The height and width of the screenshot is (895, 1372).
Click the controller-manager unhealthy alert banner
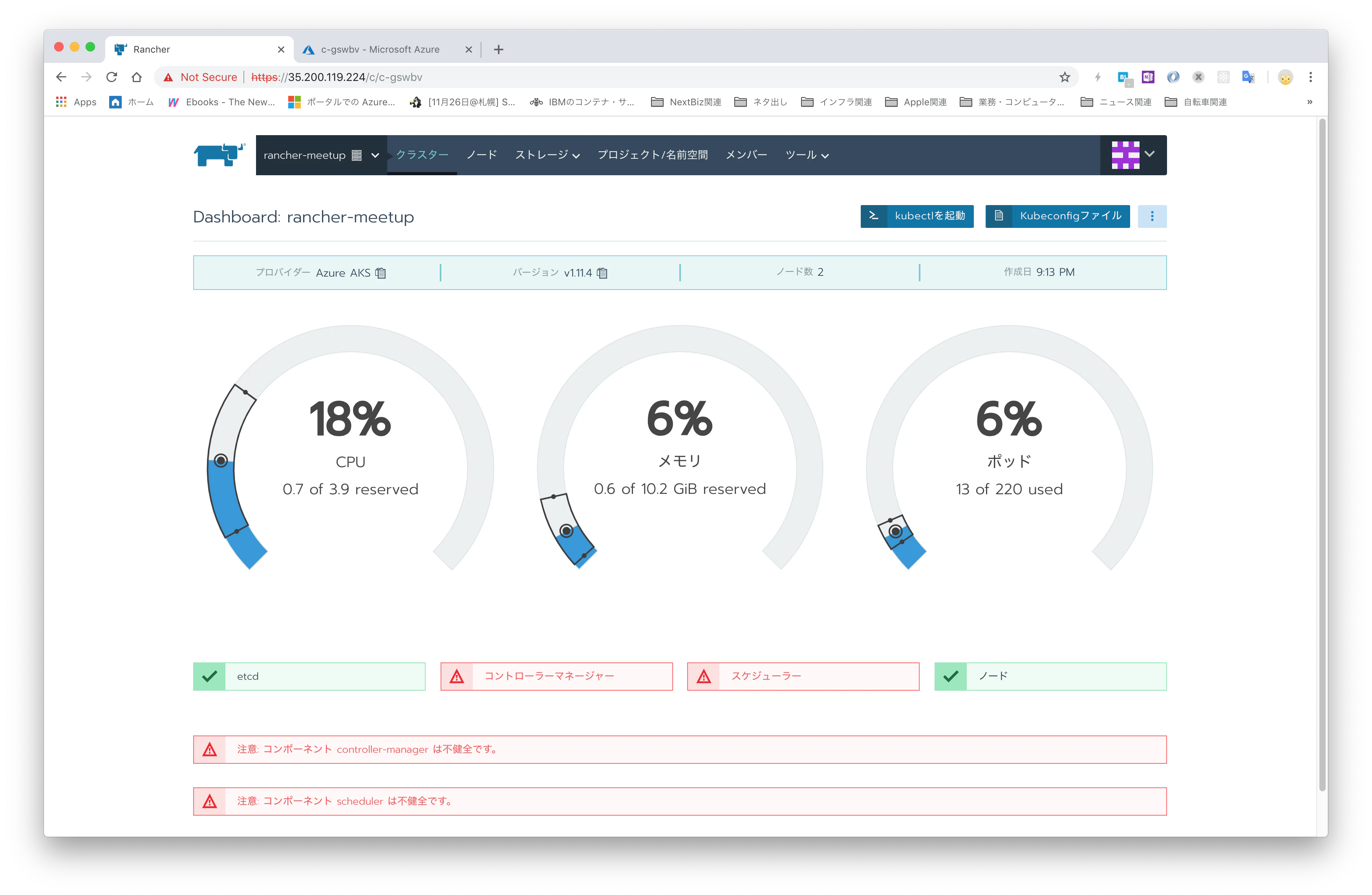[x=680, y=750]
